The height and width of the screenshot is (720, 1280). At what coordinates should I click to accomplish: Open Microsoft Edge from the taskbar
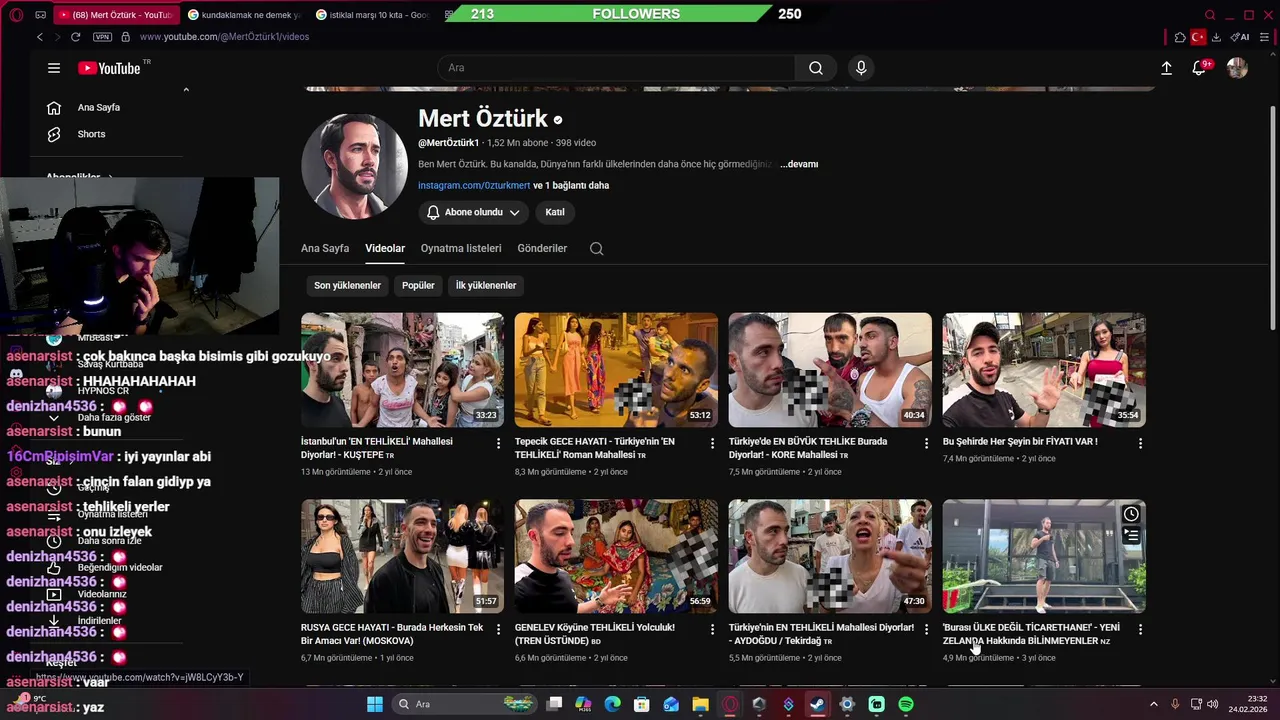pyautogui.click(x=612, y=704)
